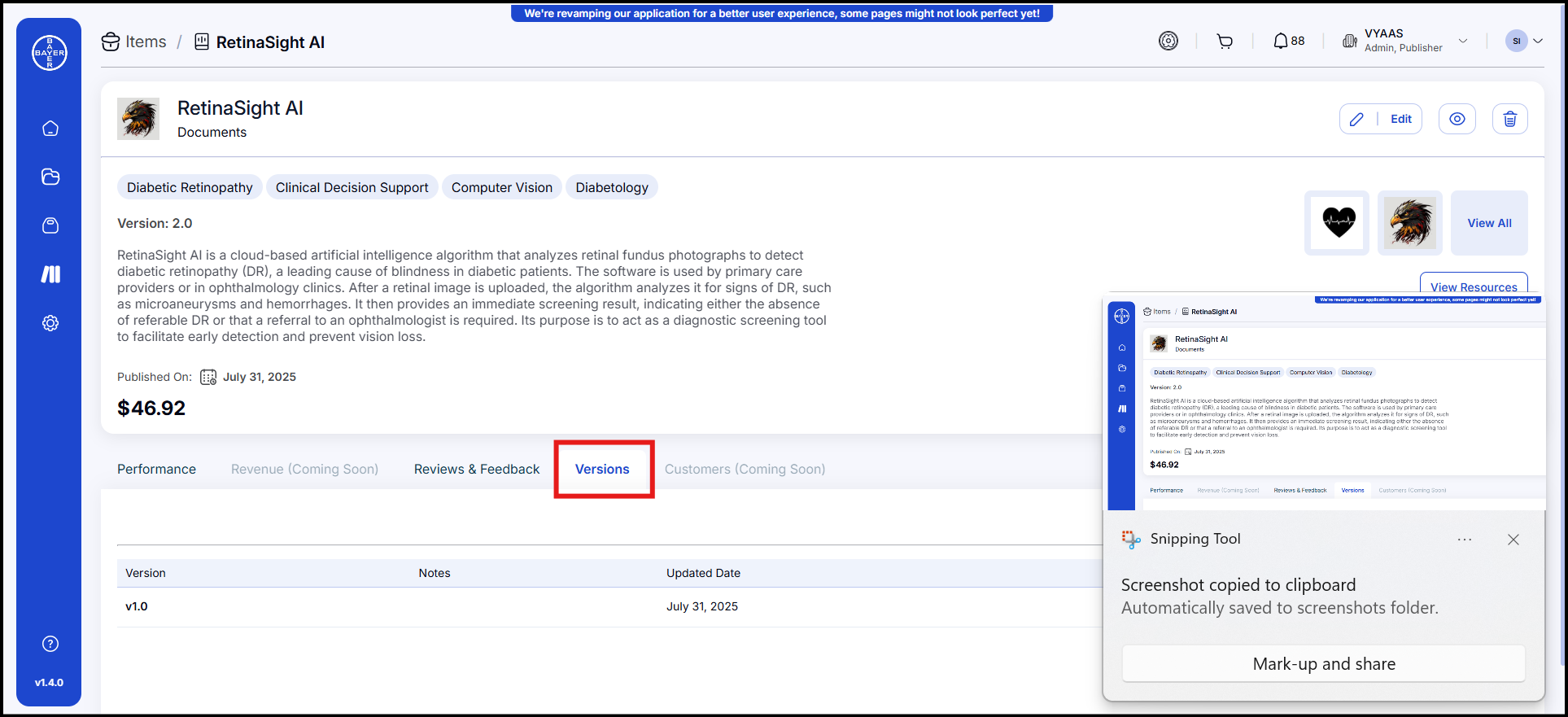Expand the user profile dropdown arrow
The image size is (1568, 717).
tap(1538, 41)
